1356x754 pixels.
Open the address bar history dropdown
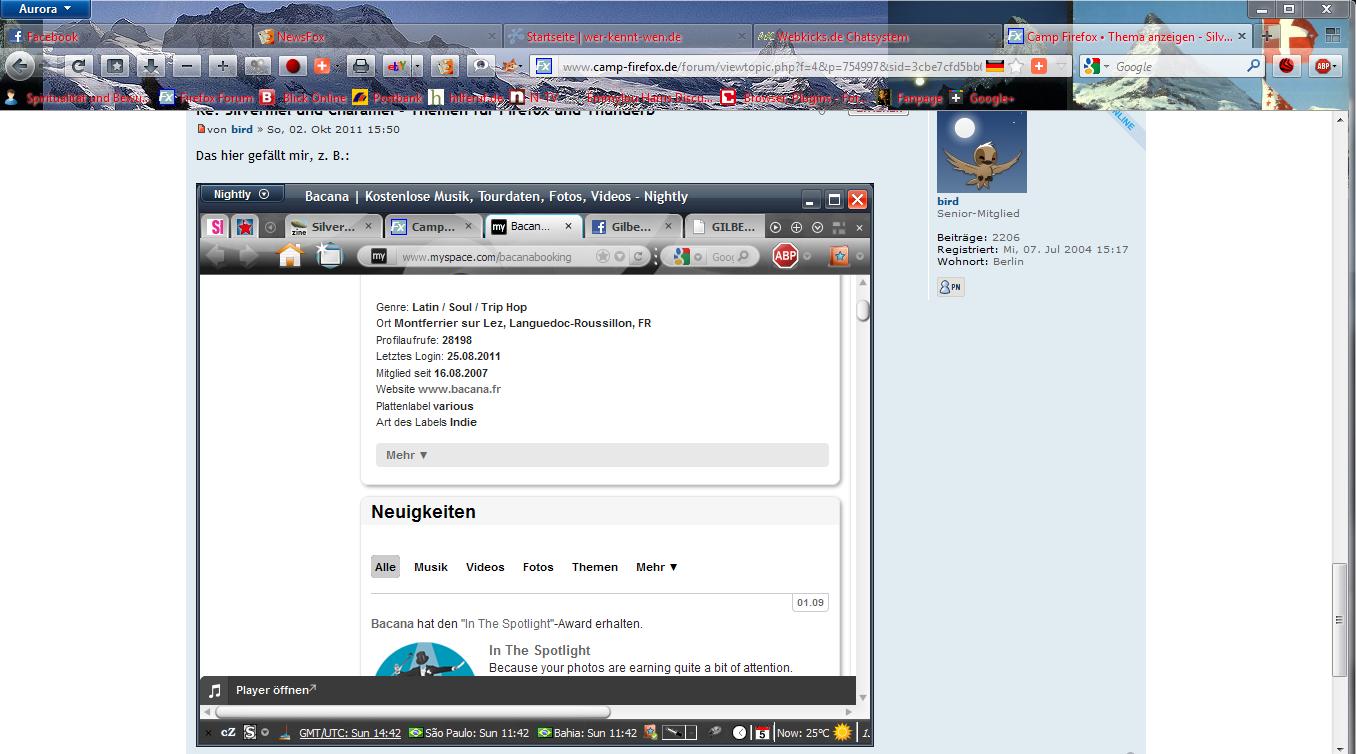1061,66
